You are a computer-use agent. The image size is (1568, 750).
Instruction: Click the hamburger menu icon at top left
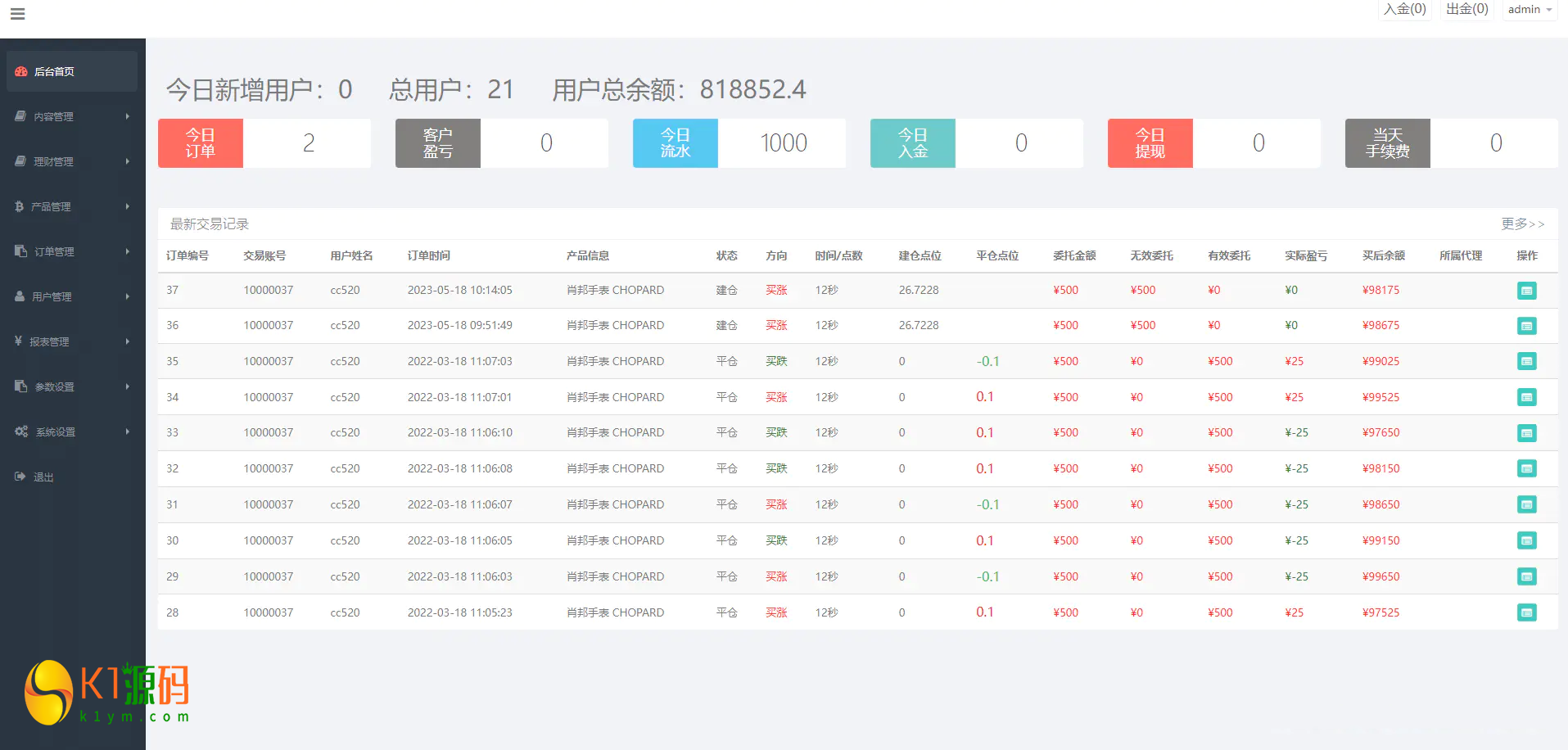(17, 14)
